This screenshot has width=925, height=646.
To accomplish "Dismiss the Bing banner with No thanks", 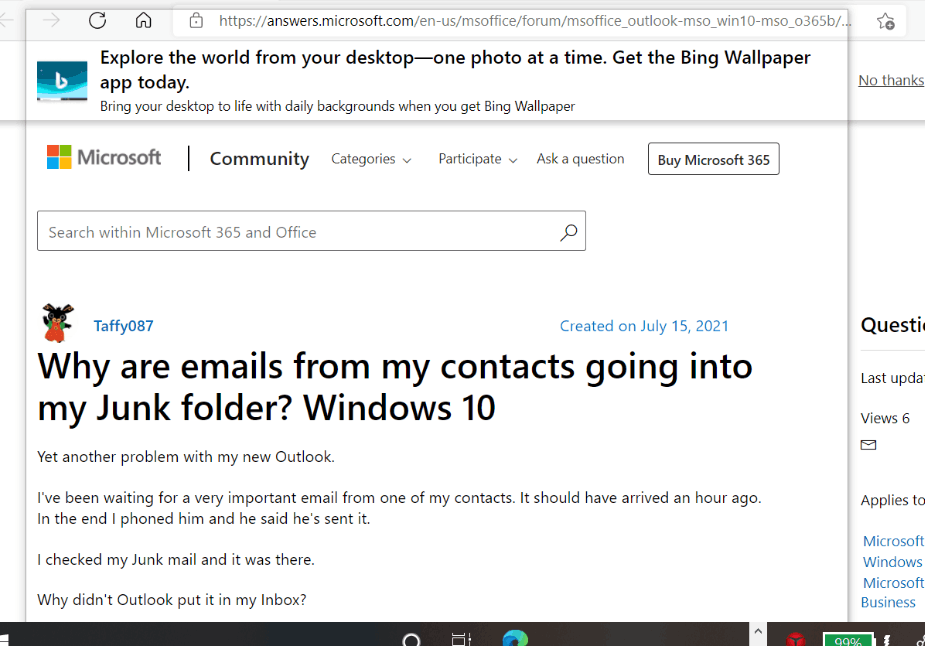I will coord(891,80).
